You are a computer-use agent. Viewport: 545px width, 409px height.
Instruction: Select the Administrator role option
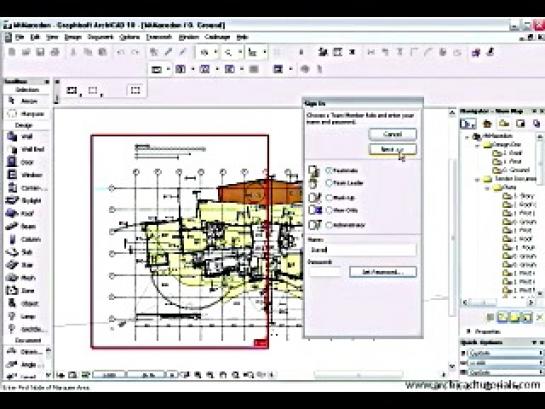(x=329, y=225)
